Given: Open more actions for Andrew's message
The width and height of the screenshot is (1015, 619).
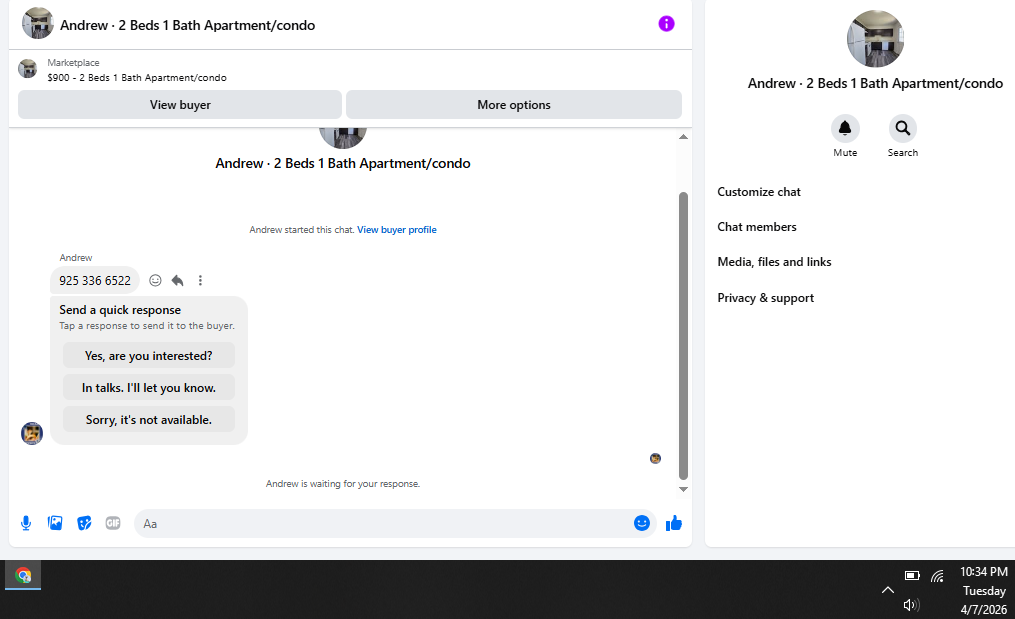Looking at the screenshot, I should pos(200,280).
